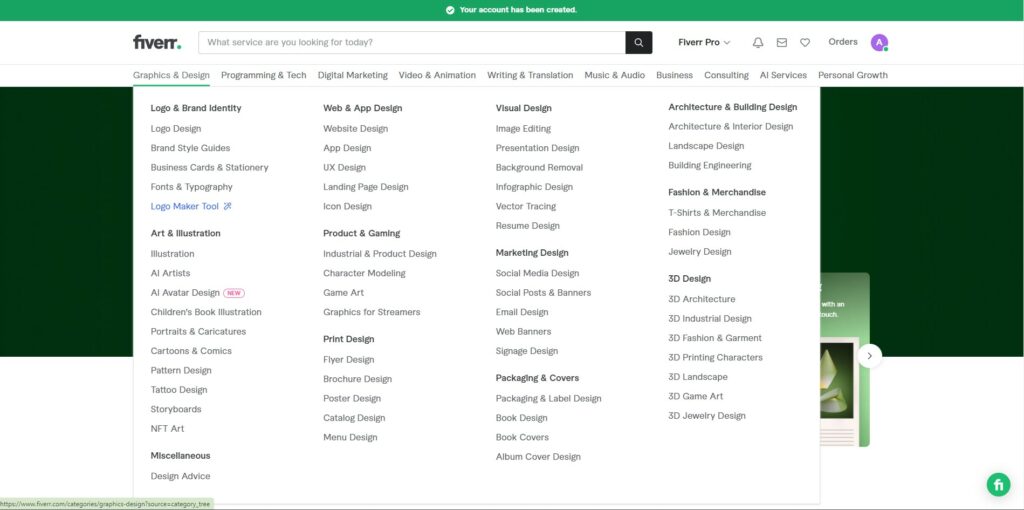Open AI Artists subcategory
Viewport: 1024px width, 510px height.
click(x=170, y=274)
